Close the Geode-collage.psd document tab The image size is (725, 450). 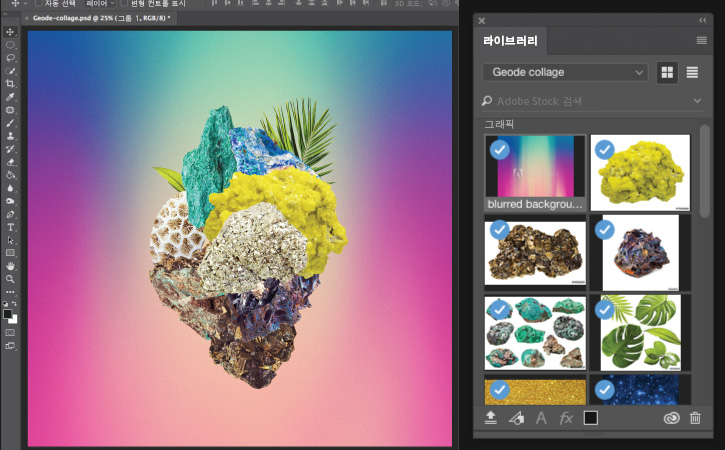point(26,18)
